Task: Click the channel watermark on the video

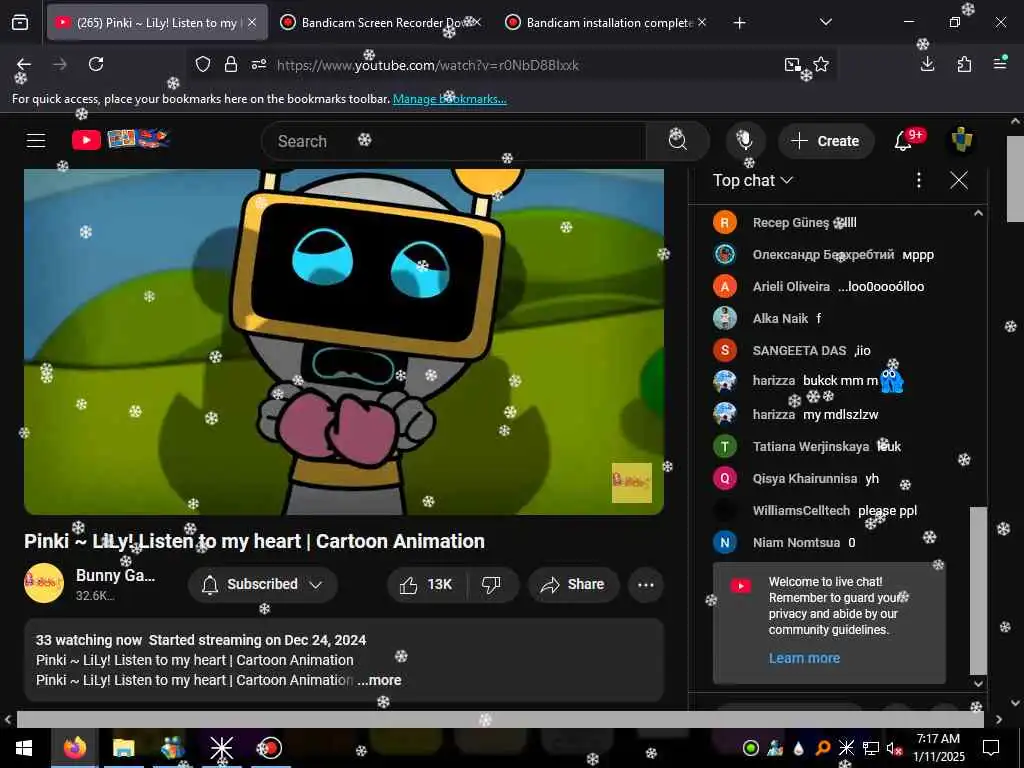Action: pos(632,483)
